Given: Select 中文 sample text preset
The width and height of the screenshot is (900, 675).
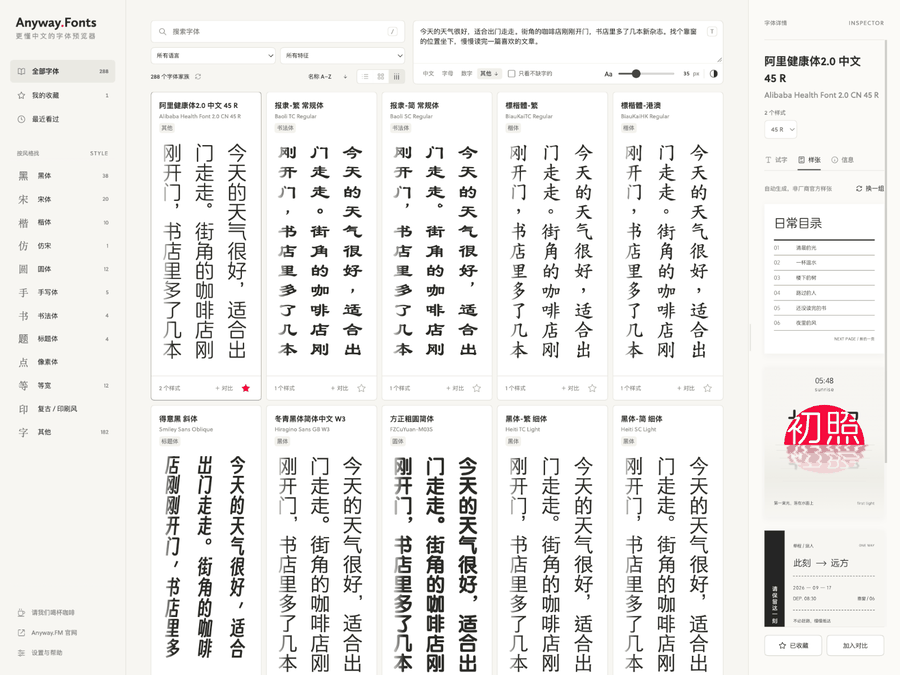Looking at the screenshot, I should (x=428, y=73).
